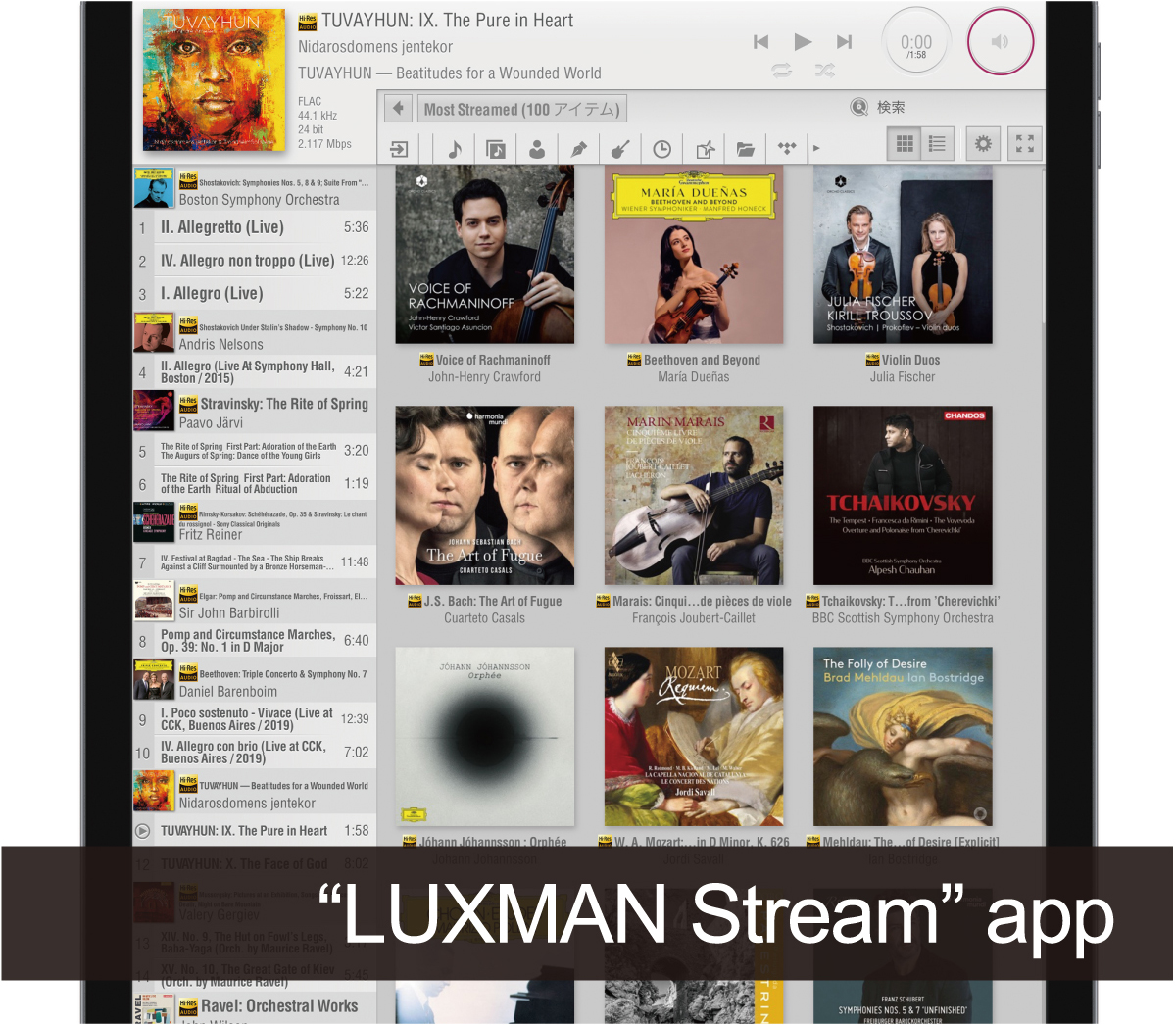Screen dimensions: 1176x1025
Task: Click Ravel: Orchestral Works queue header
Action: point(255,1009)
